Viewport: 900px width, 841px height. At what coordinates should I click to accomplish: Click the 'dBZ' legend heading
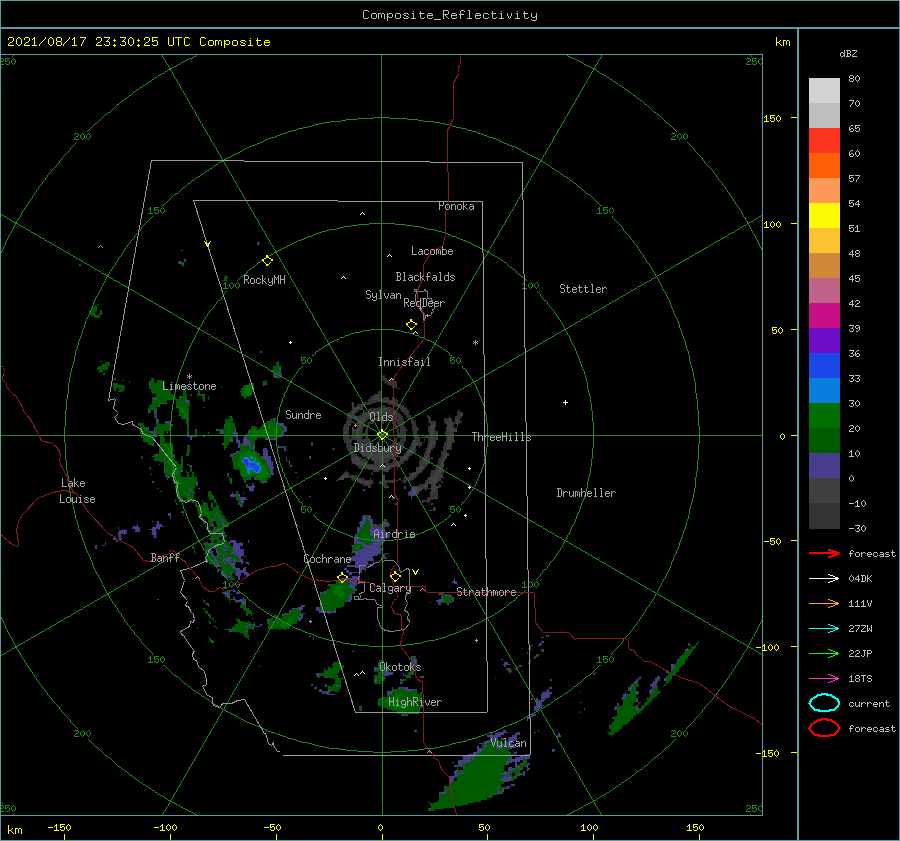point(848,54)
